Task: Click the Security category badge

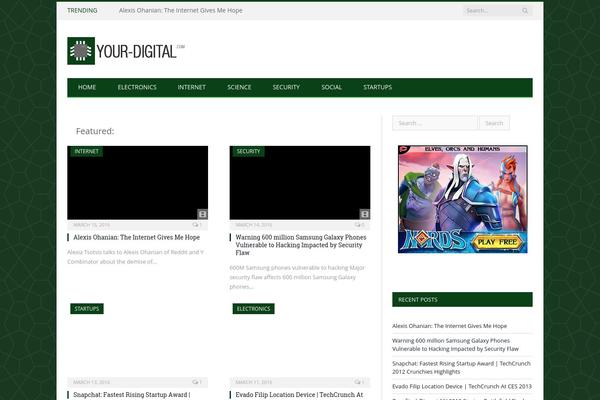Action: pyautogui.click(x=248, y=152)
